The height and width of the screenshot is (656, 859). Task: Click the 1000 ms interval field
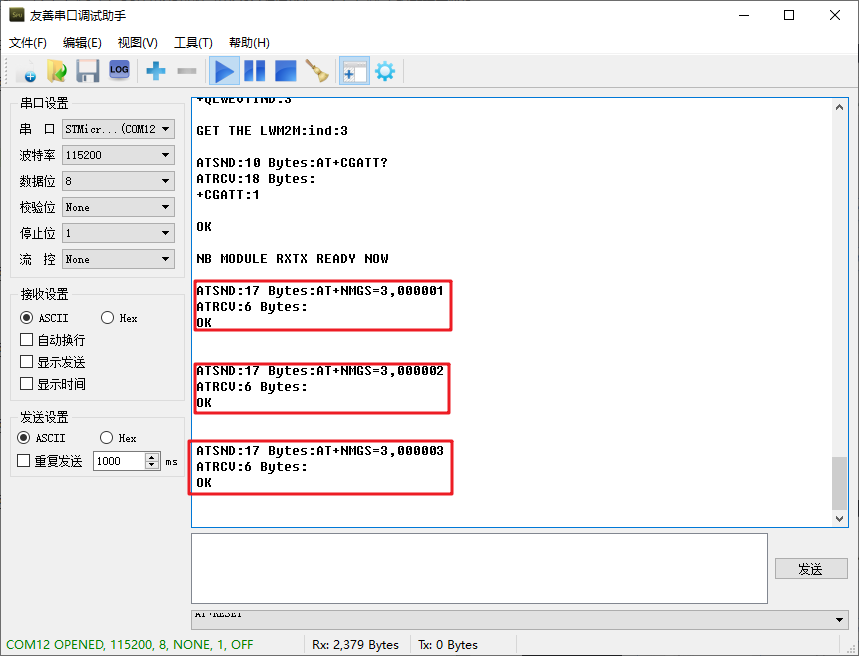(x=119, y=461)
